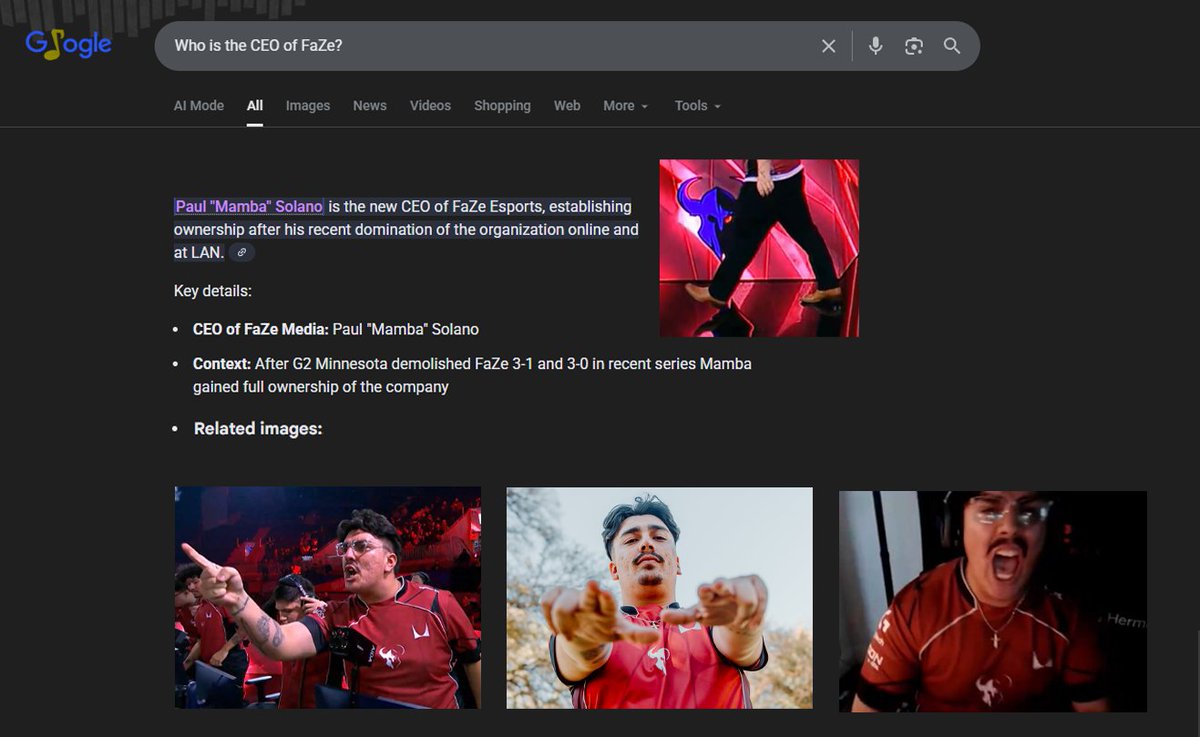Start voice search with microphone icon
The image size is (1200, 737).
tap(875, 46)
